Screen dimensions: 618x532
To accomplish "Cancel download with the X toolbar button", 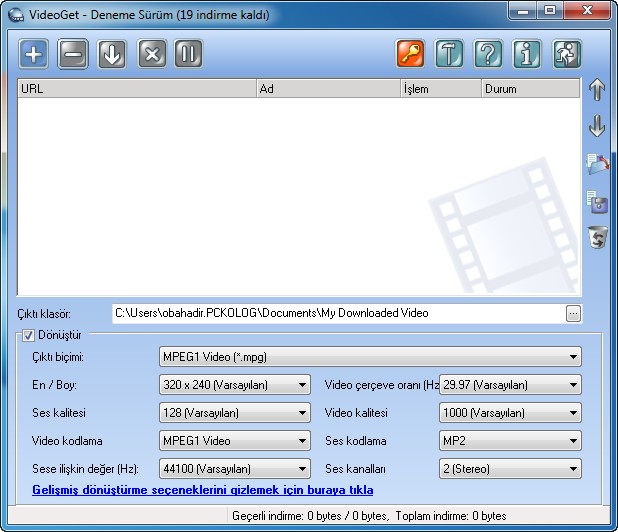I will pyautogui.click(x=152, y=54).
